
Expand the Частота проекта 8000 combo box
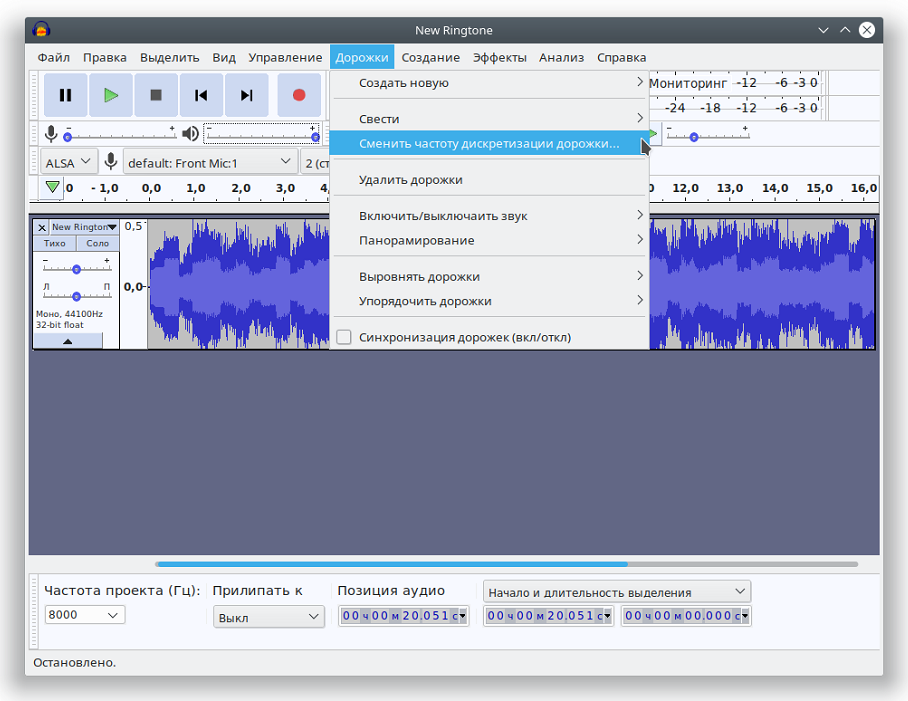[x=84, y=615]
